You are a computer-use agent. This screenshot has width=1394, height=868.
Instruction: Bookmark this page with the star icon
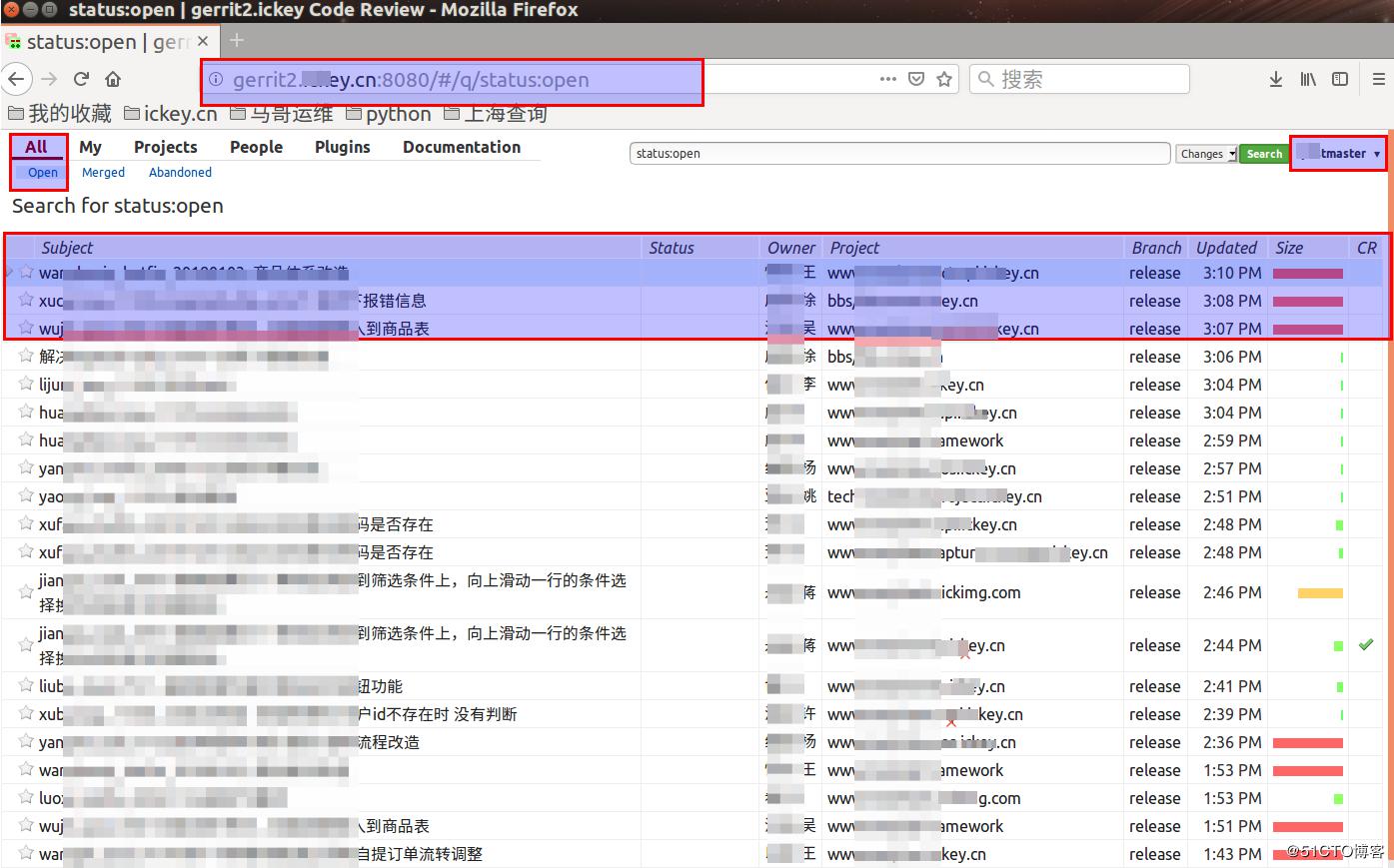[944, 79]
